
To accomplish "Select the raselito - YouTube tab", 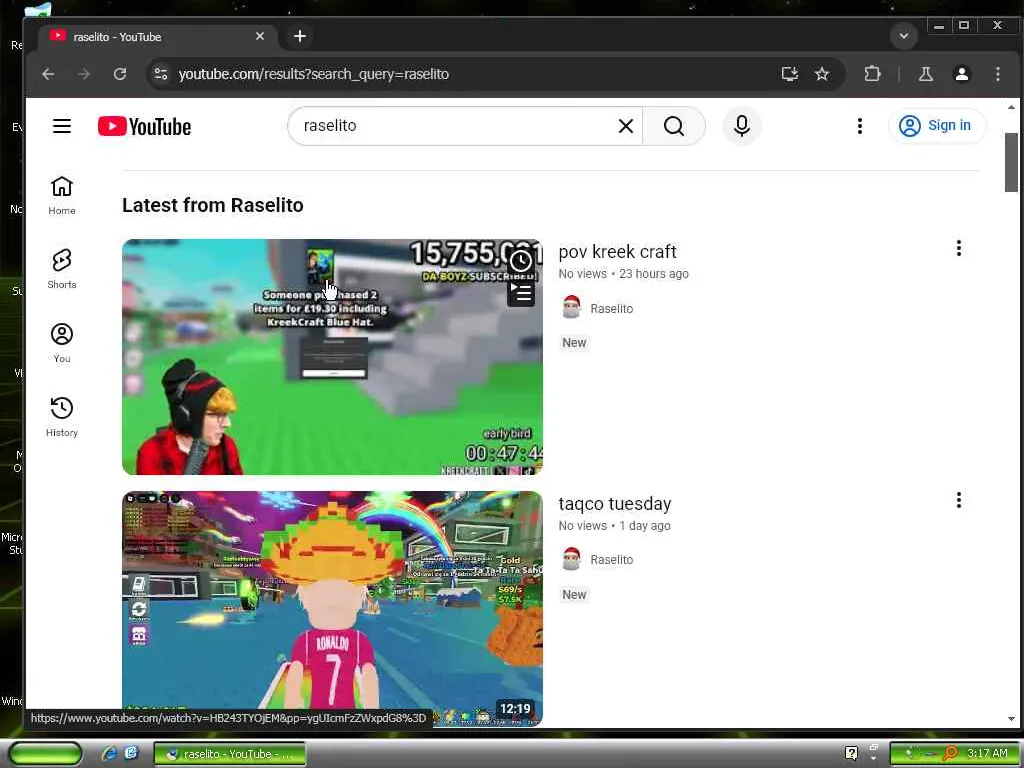I will (157, 37).
